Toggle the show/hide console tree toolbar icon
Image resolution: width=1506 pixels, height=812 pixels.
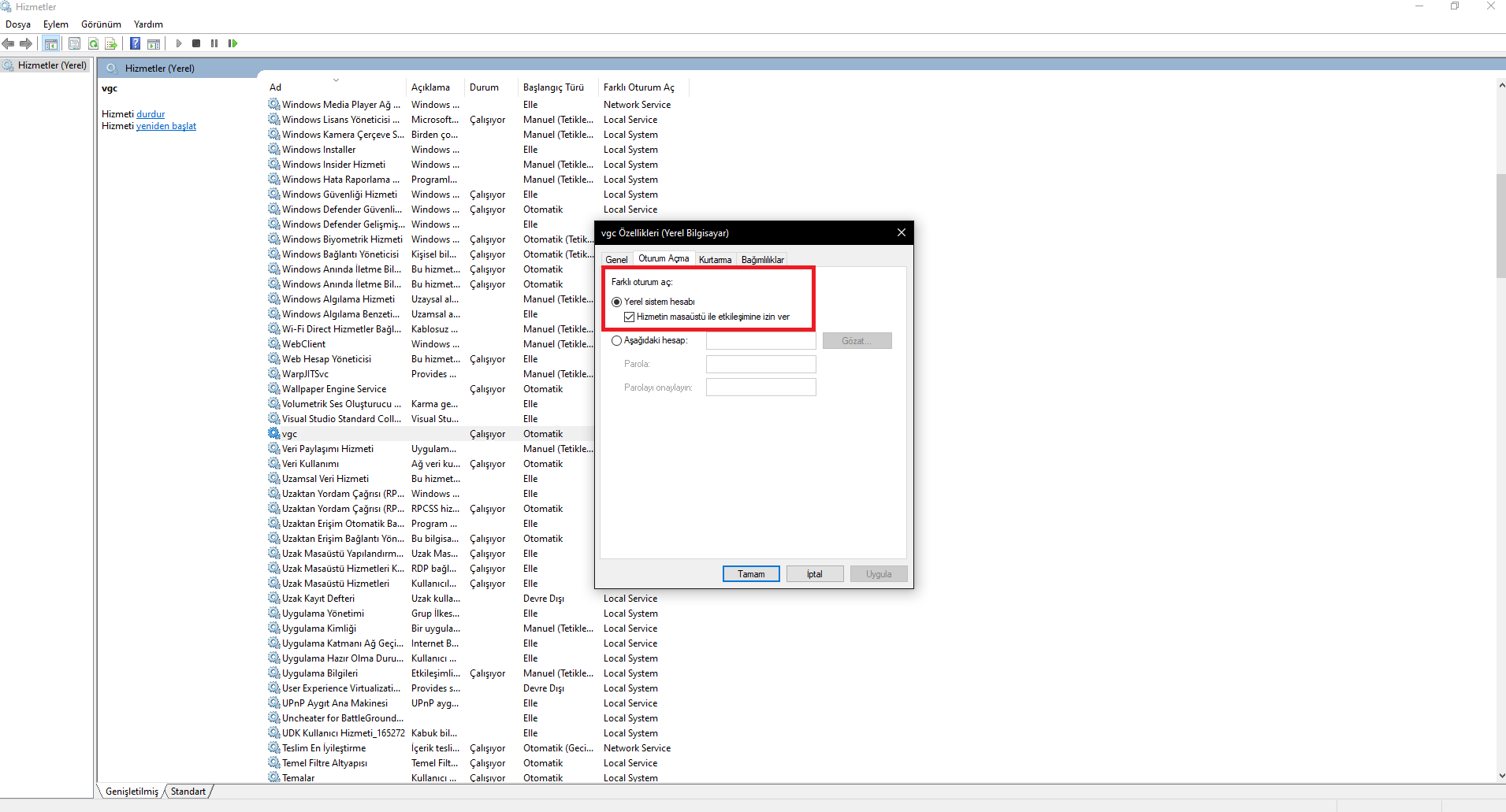[51, 43]
